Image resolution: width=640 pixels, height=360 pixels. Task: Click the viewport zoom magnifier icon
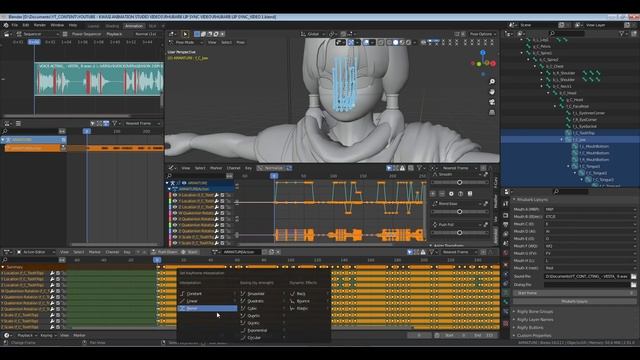coord(492,82)
